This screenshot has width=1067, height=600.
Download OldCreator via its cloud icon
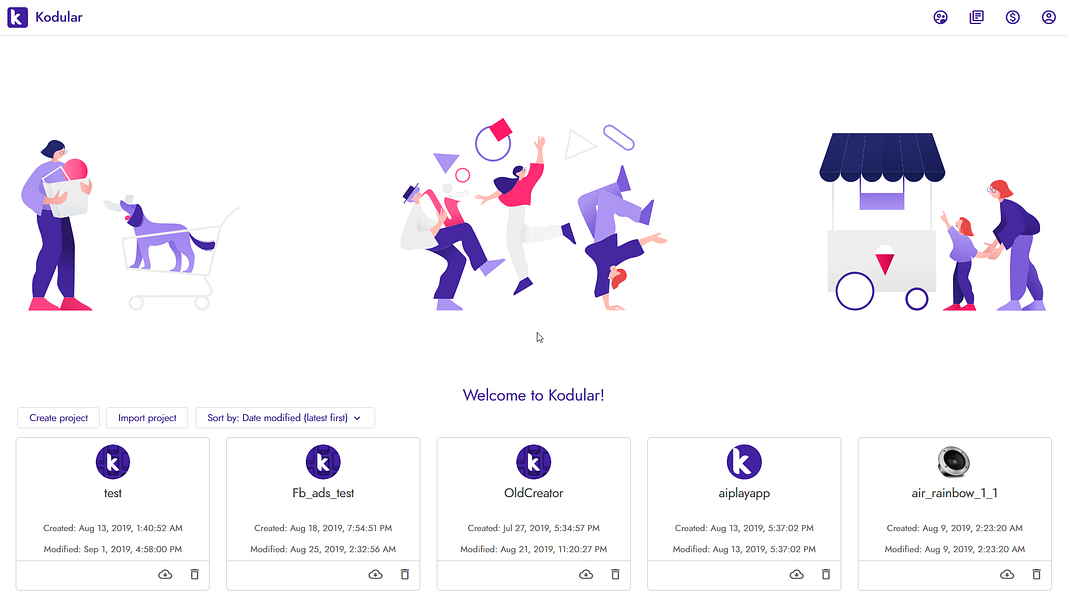[585, 574]
